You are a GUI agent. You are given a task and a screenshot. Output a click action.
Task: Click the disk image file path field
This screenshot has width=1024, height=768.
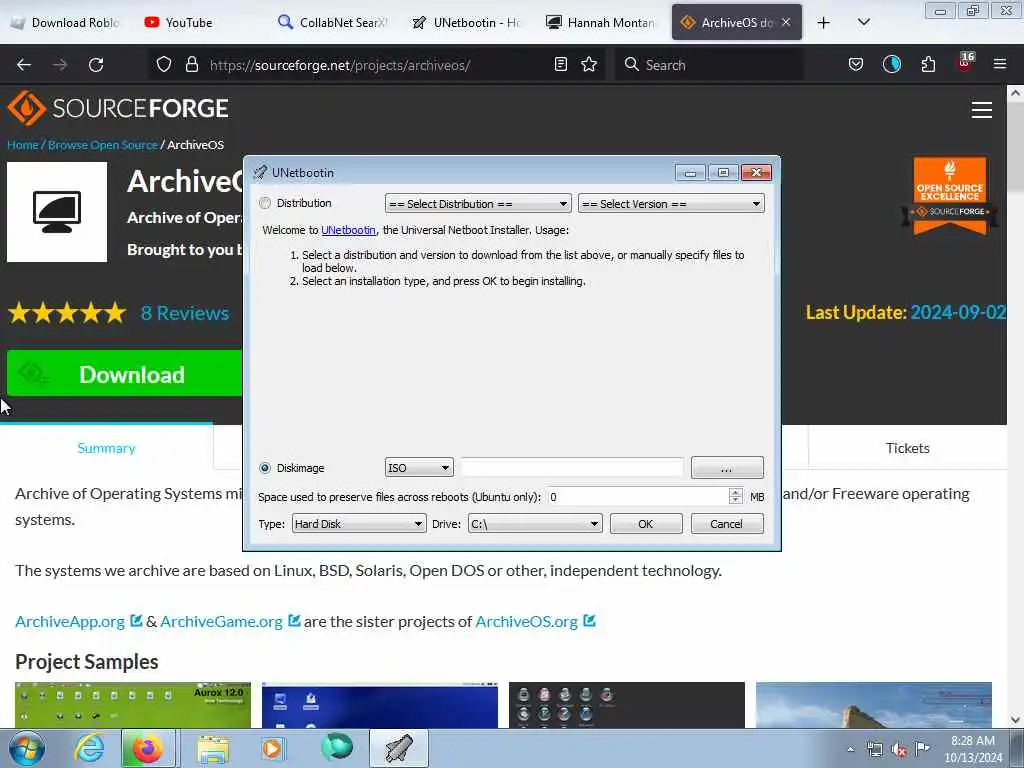click(x=572, y=468)
